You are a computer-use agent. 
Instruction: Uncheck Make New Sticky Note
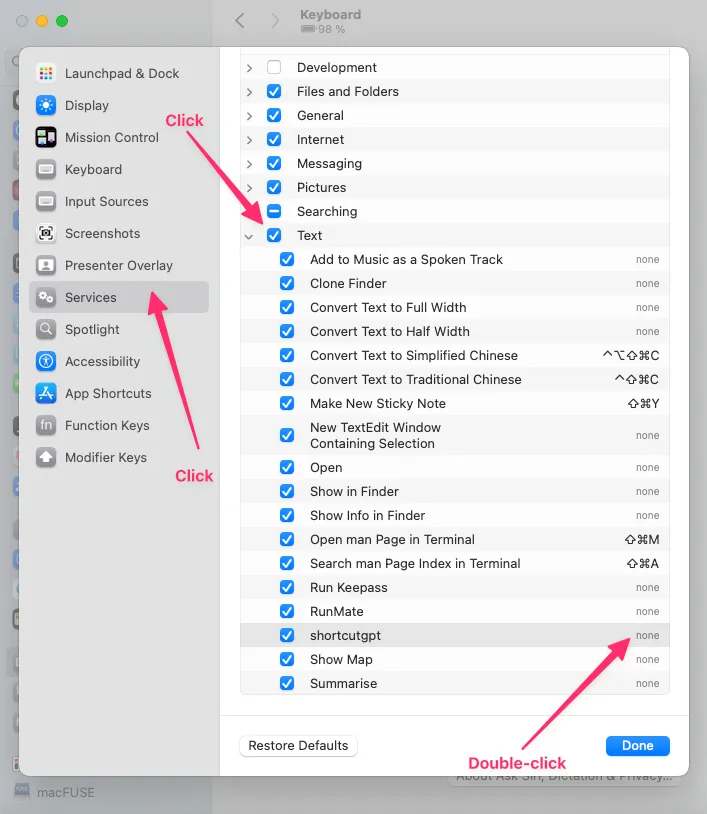point(287,403)
